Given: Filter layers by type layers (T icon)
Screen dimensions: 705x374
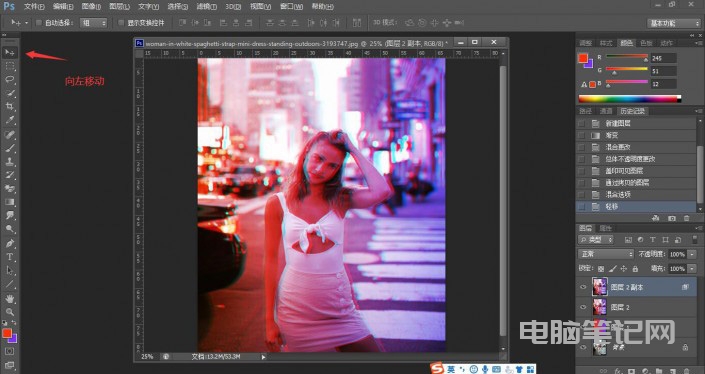Looking at the screenshot, I should pyautogui.click(x=653, y=240).
